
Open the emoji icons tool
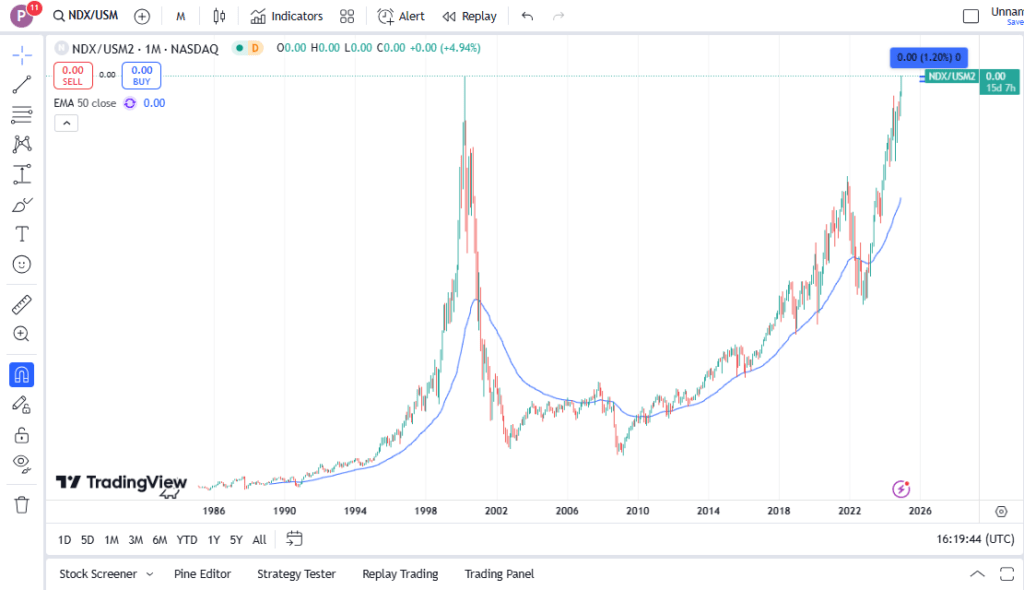(22, 264)
